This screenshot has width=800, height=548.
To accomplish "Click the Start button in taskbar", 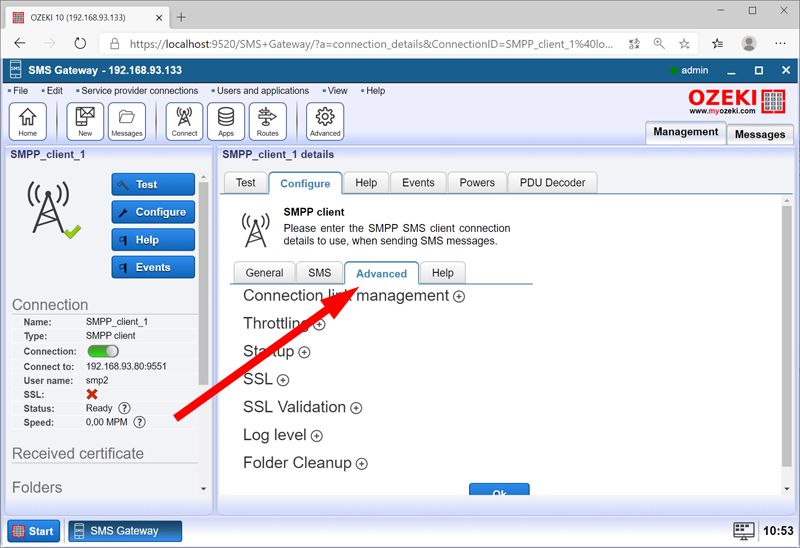I will pyautogui.click(x=33, y=531).
